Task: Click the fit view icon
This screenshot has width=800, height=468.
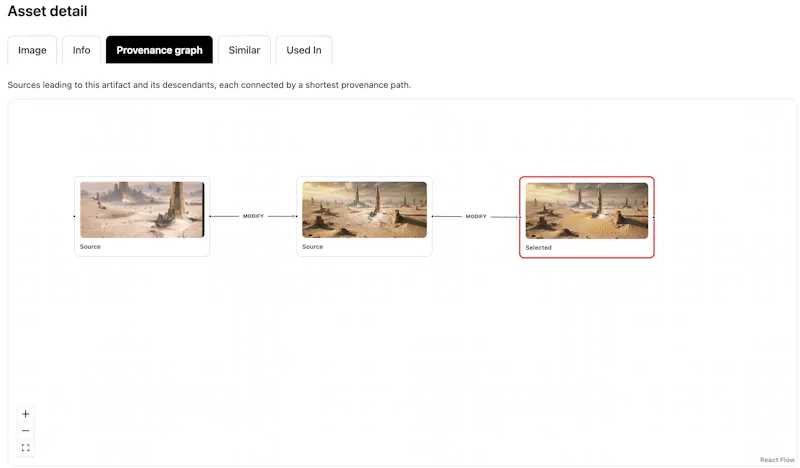Action: click(26, 448)
